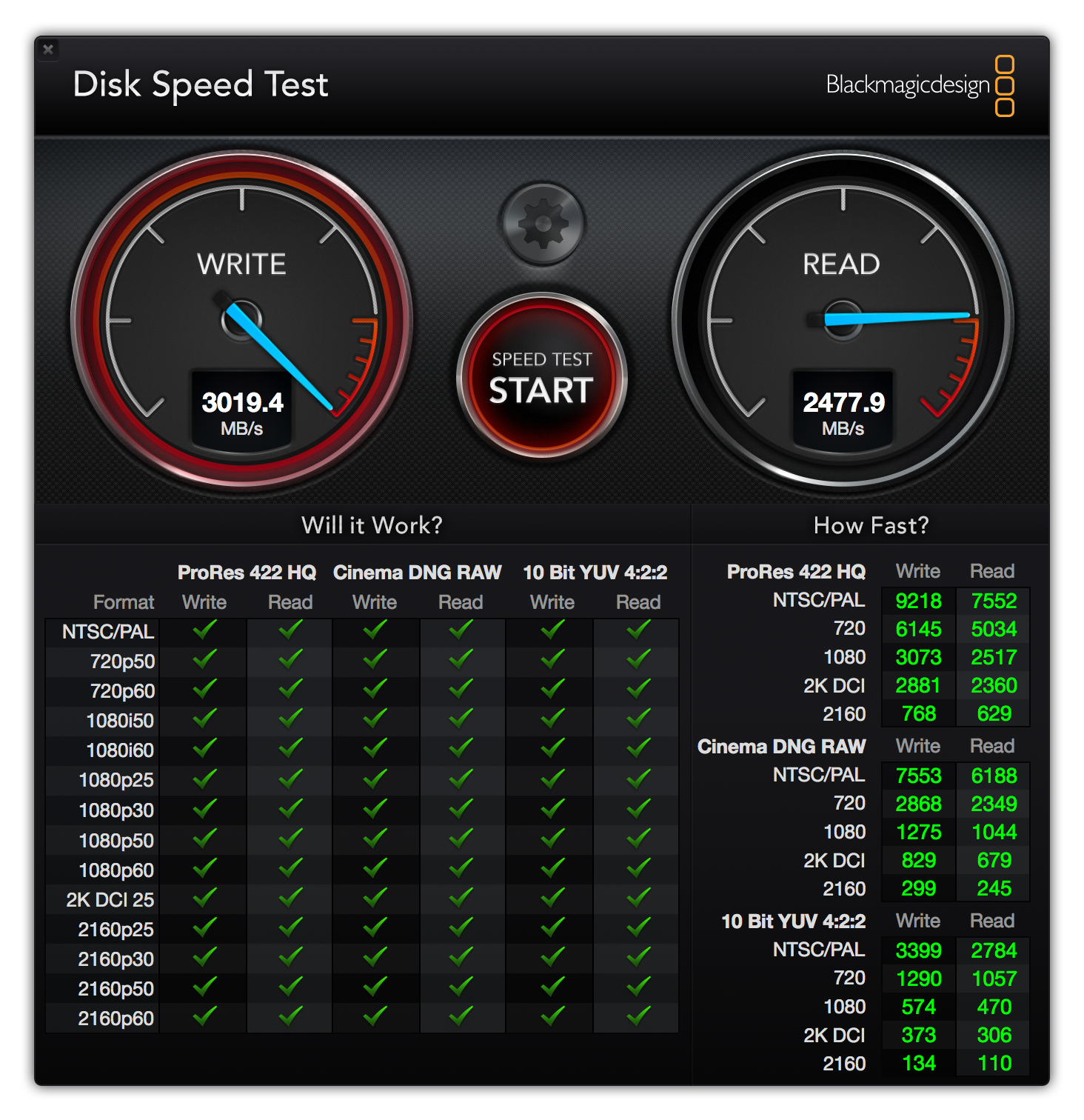Image resolution: width=1084 pixels, height=1120 pixels.
Task: Click the READ gauge needle
Action: click(x=896, y=319)
